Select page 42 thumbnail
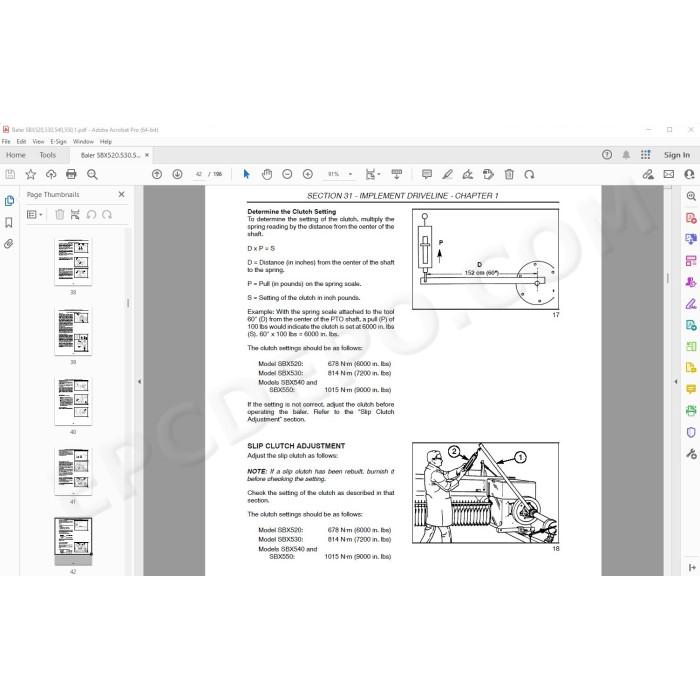This screenshot has height=700, width=700. coord(73,541)
